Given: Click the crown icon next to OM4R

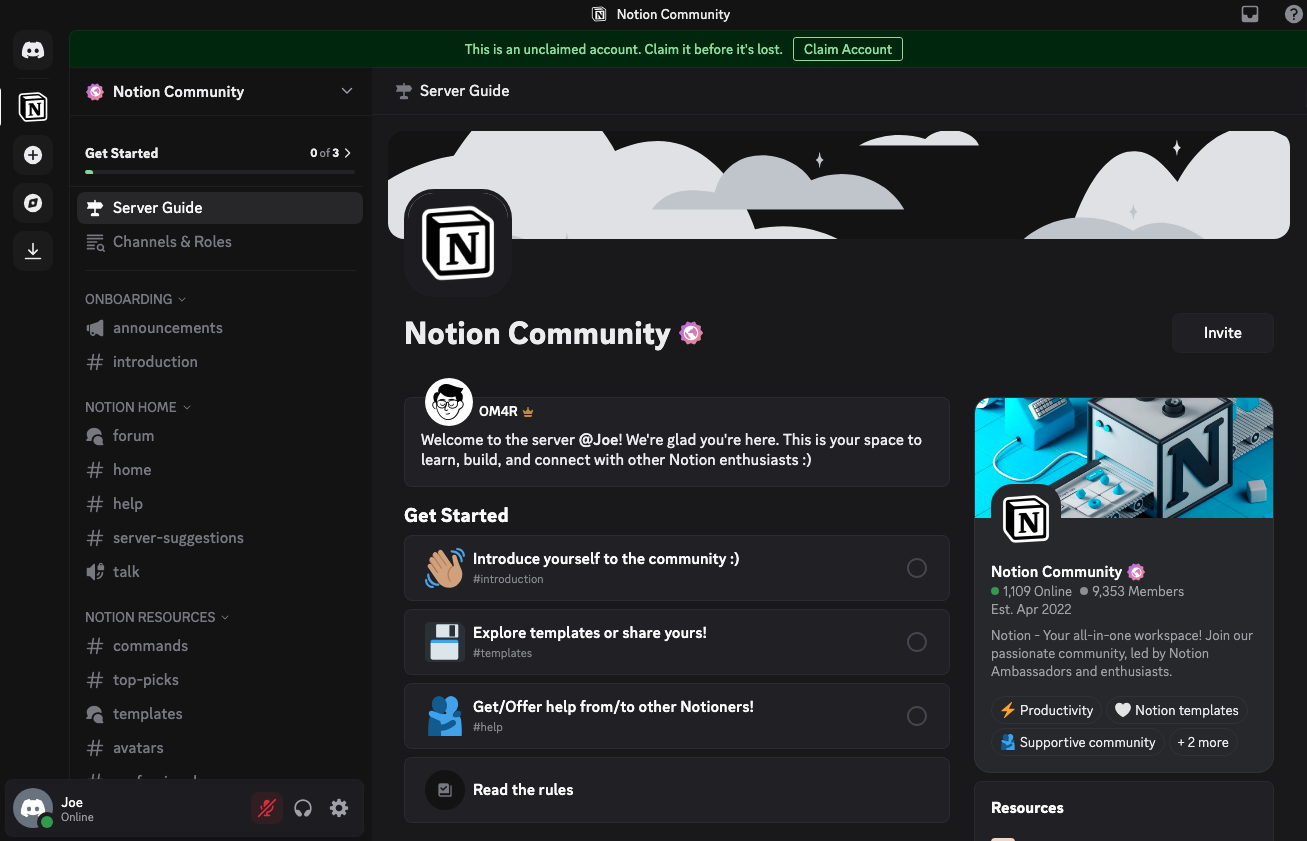Looking at the screenshot, I should (528, 412).
